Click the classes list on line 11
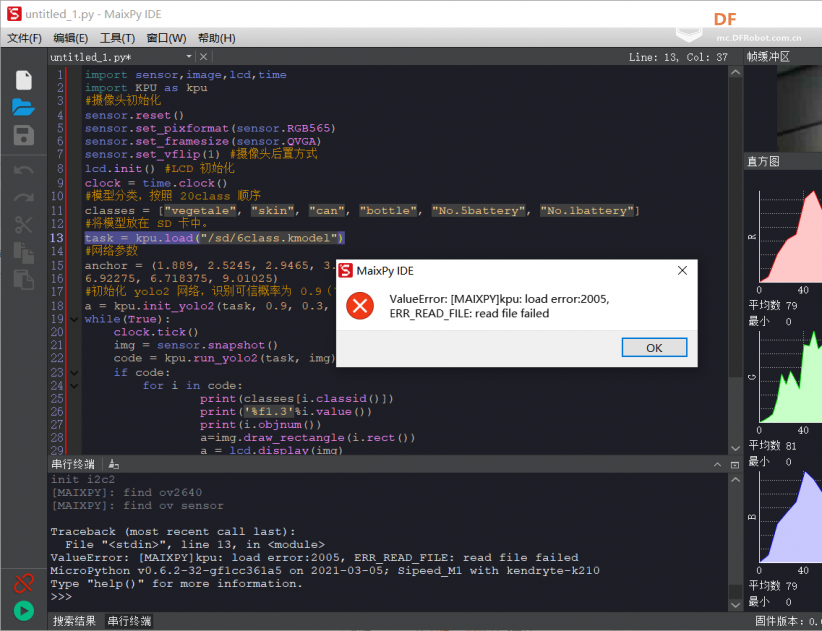The height and width of the screenshot is (631, 822). 362,211
